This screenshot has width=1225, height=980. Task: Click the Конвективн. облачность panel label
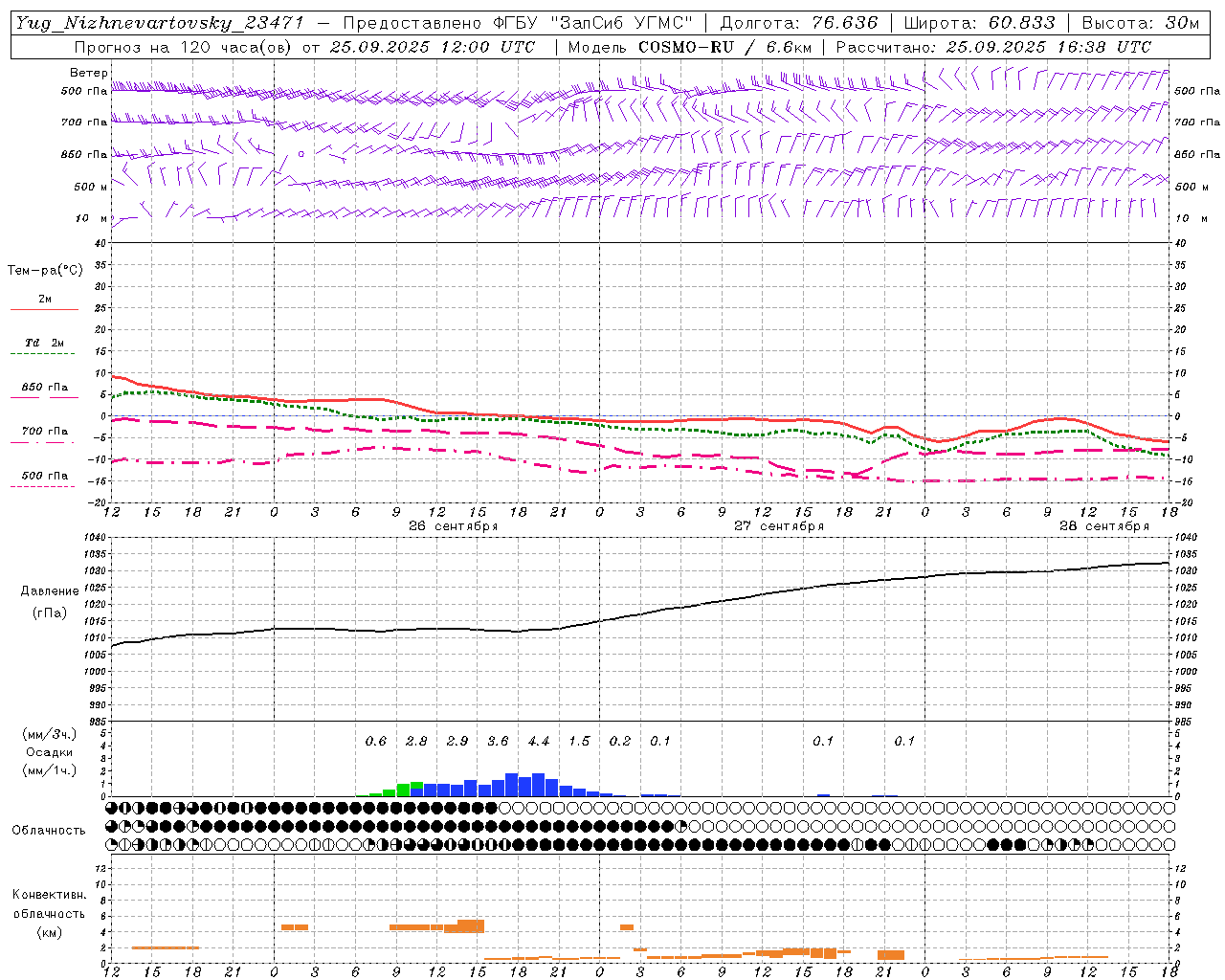pyautogui.click(x=49, y=904)
